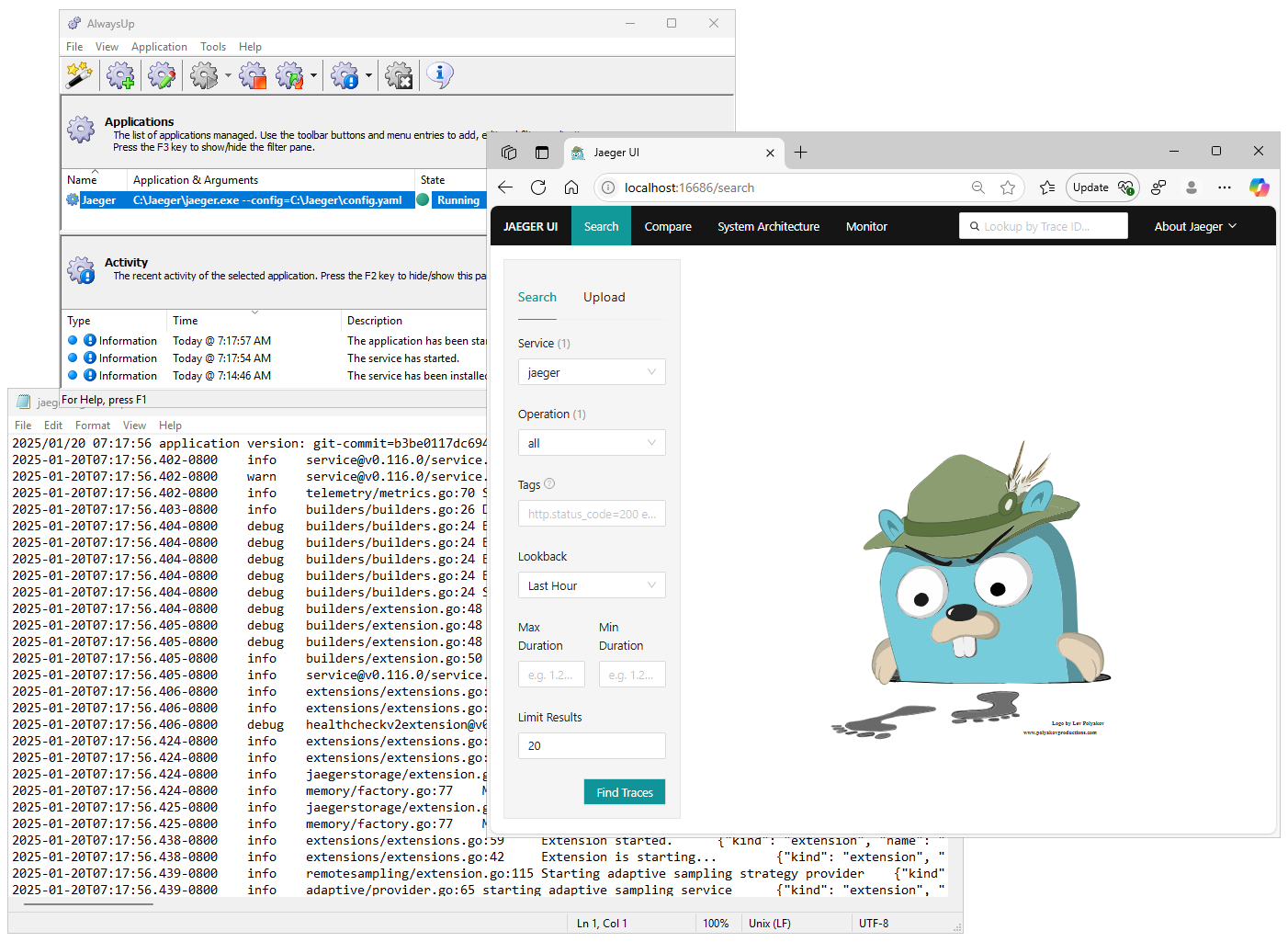Click the Update button in Edge toolbar
The image size is (1288, 942).
1102,187
